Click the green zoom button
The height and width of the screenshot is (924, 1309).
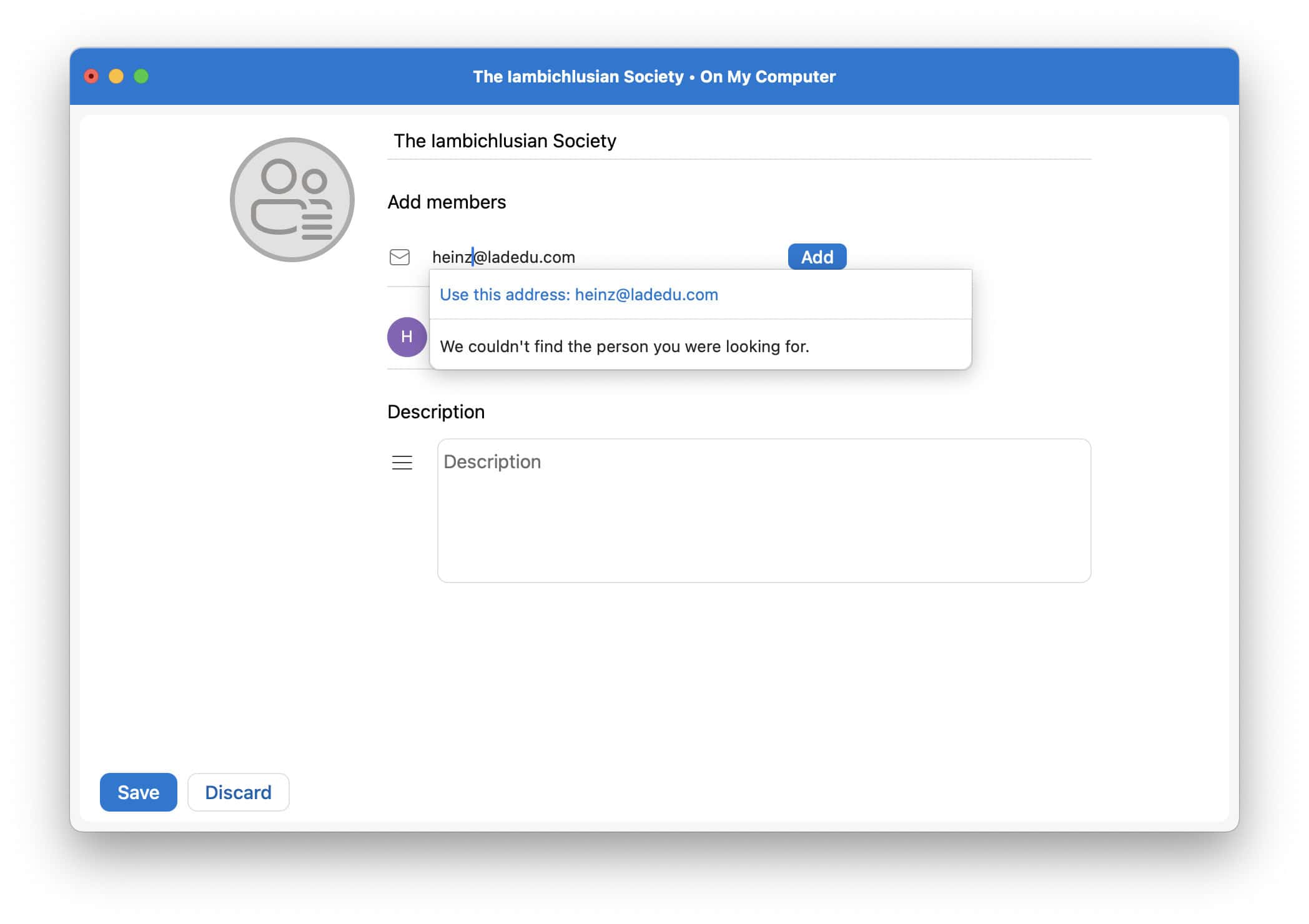[x=141, y=76]
